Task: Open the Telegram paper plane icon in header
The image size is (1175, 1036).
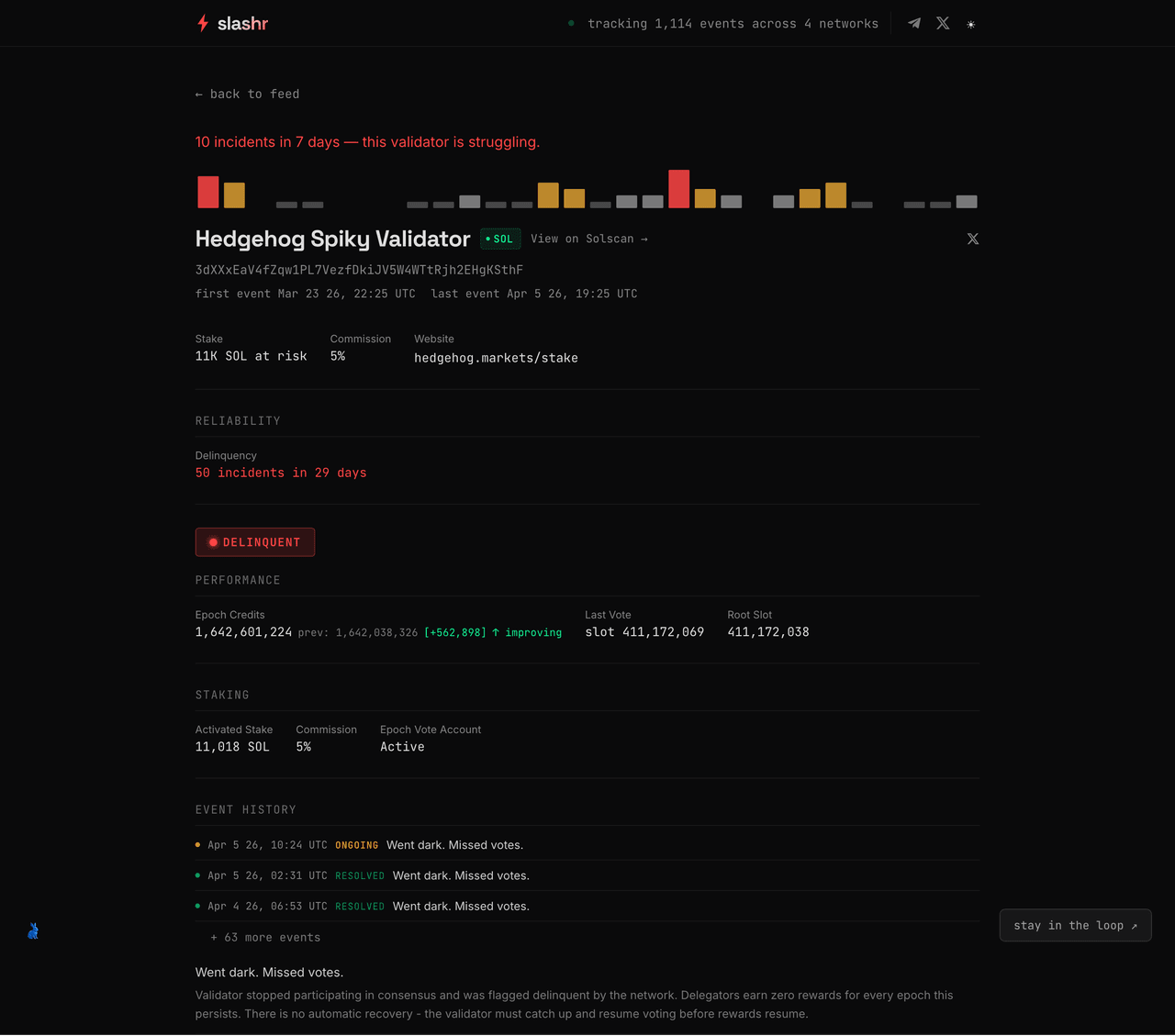Action: [914, 23]
